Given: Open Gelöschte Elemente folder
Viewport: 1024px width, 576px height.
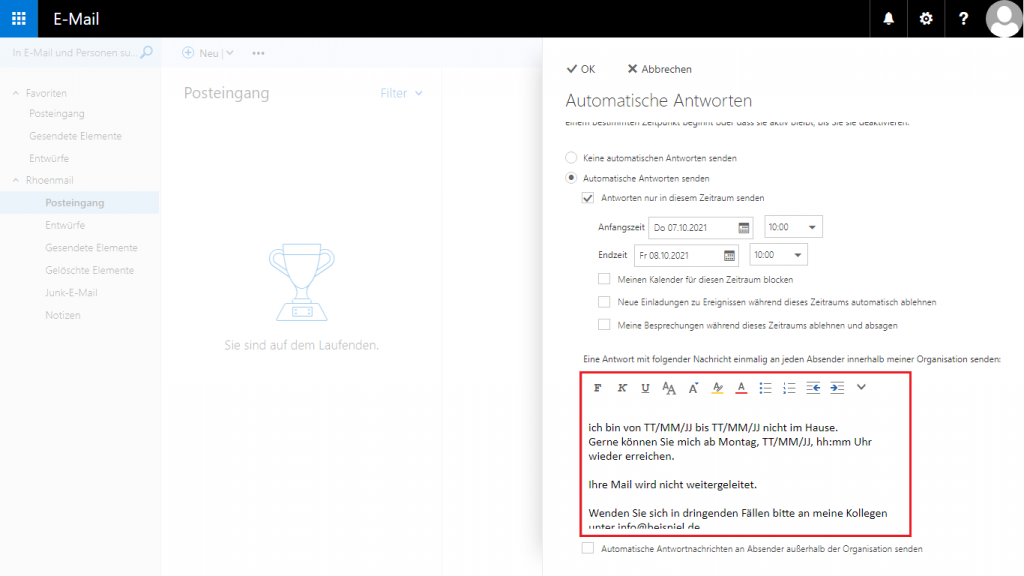Looking at the screenshot, I should click(89, 270).
